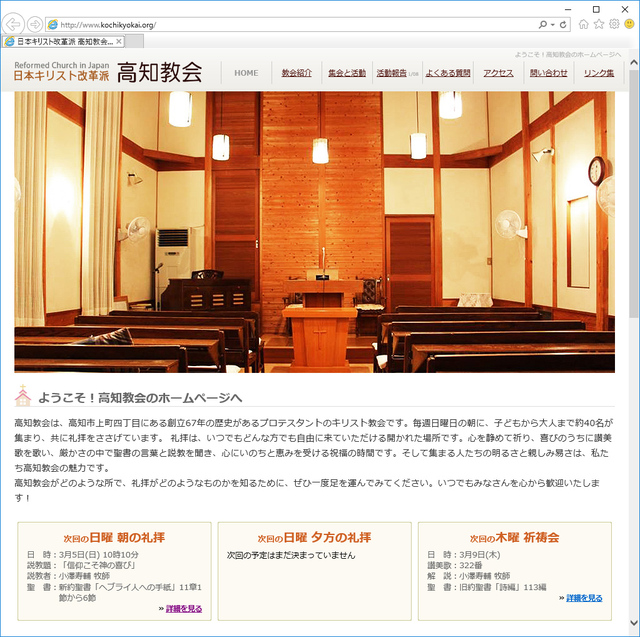Click the address bar URL field
This screenshot has height=637, width=640.
click(300, 24)
